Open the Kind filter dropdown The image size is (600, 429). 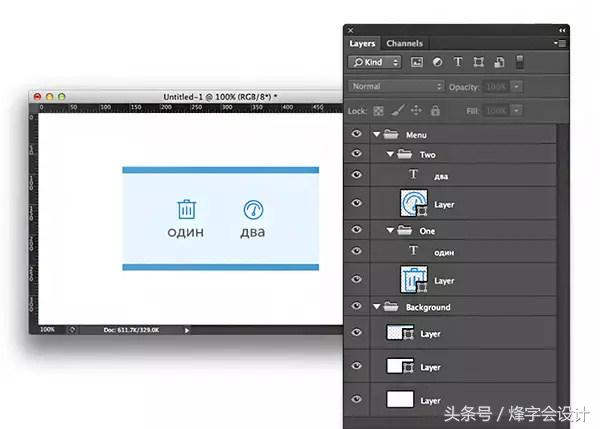(x=375, y=62)
